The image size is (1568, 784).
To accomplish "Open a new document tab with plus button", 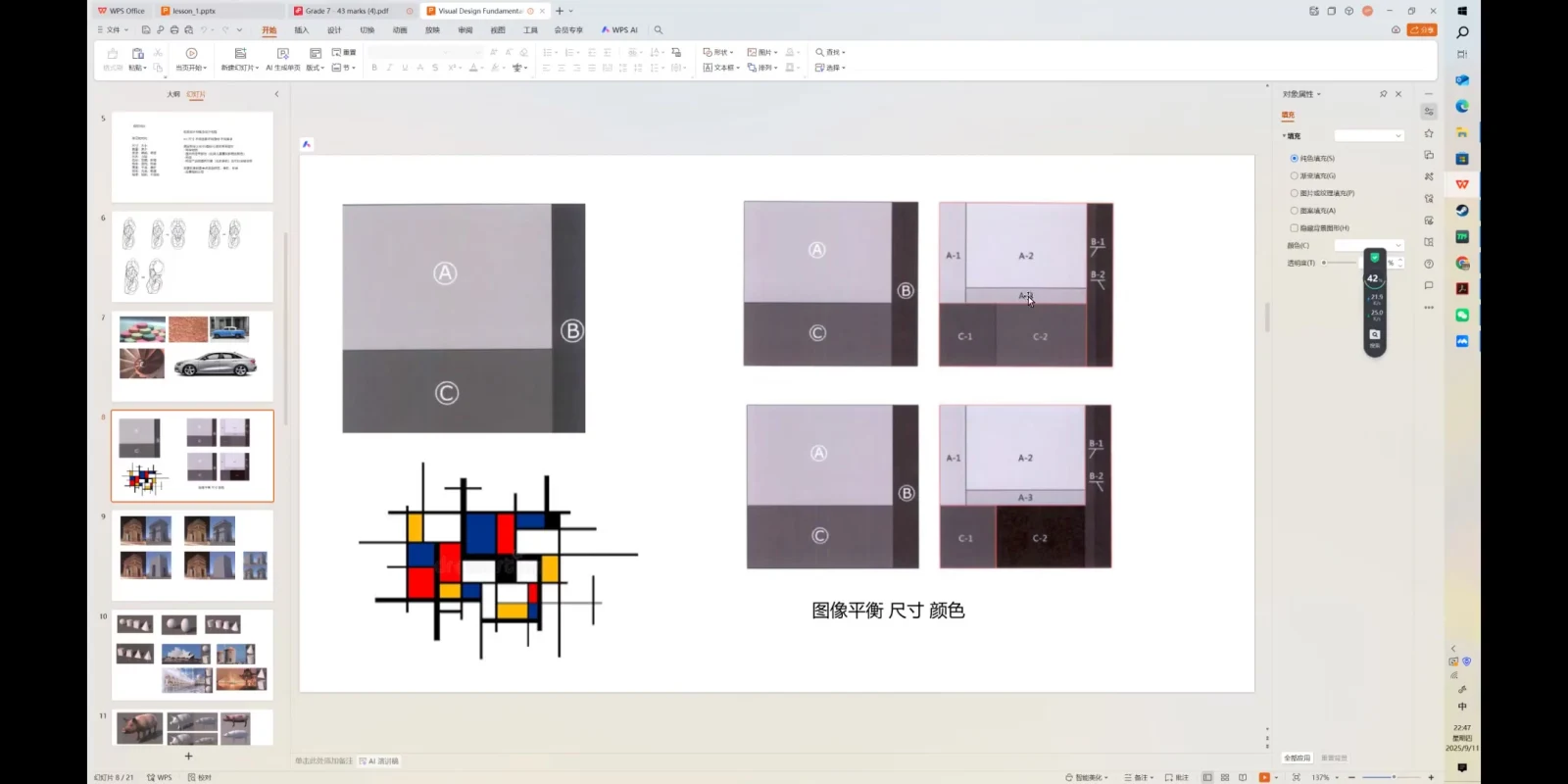I will 560,11.
